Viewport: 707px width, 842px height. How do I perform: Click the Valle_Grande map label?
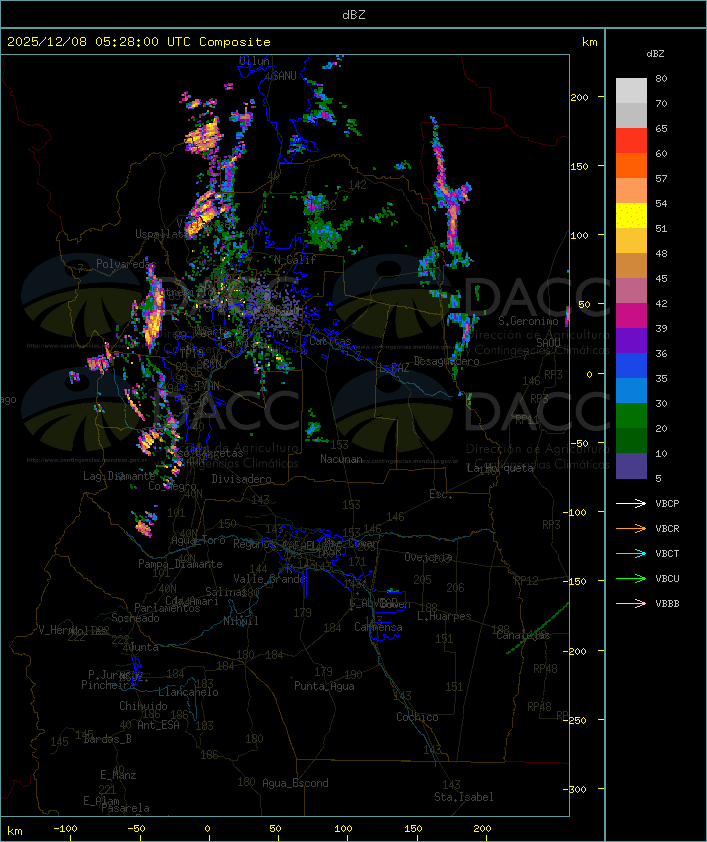[269, 579]
